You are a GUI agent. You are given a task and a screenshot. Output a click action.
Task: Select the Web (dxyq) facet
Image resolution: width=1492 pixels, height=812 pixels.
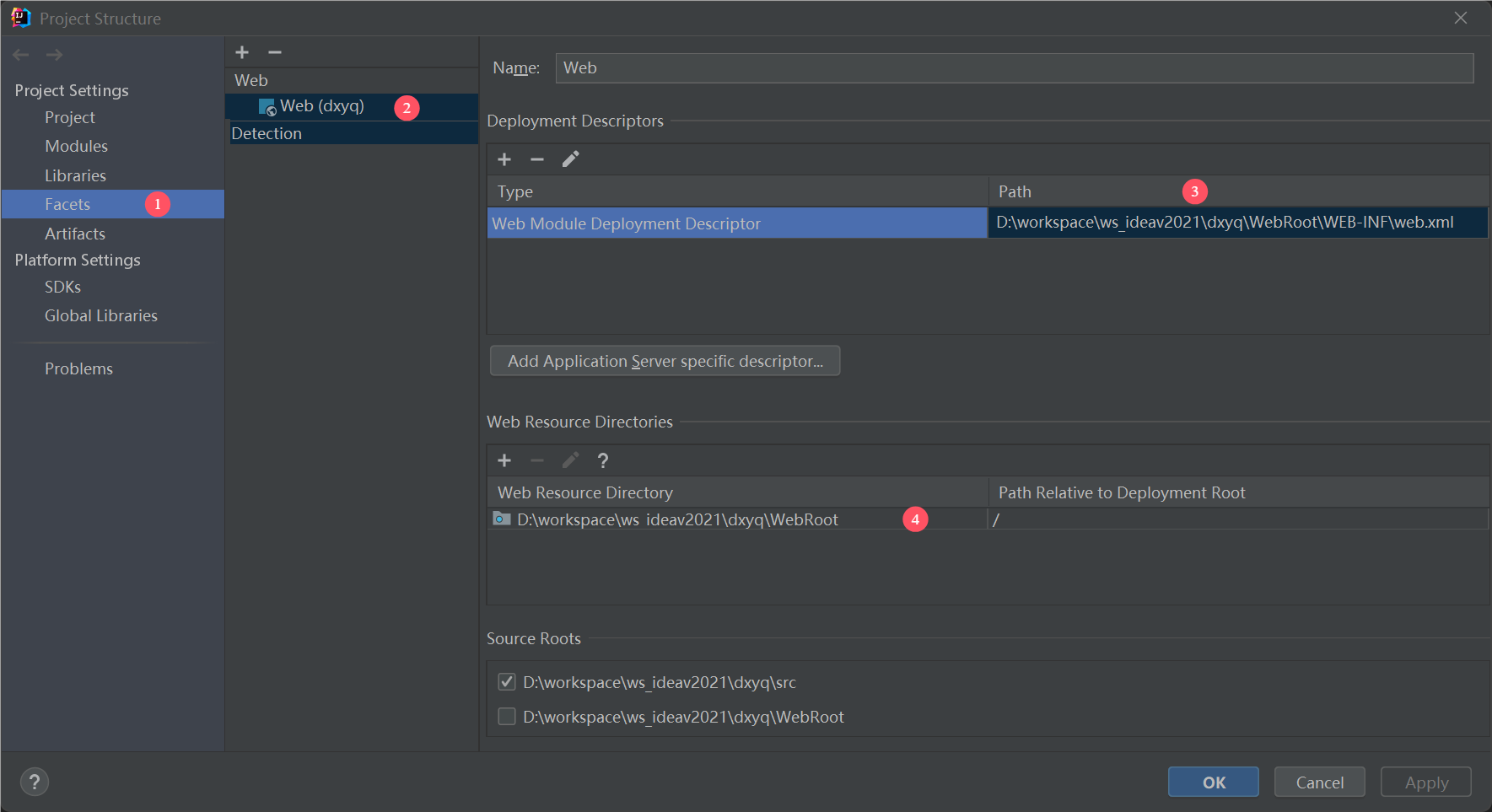click(x=321, y=106)
